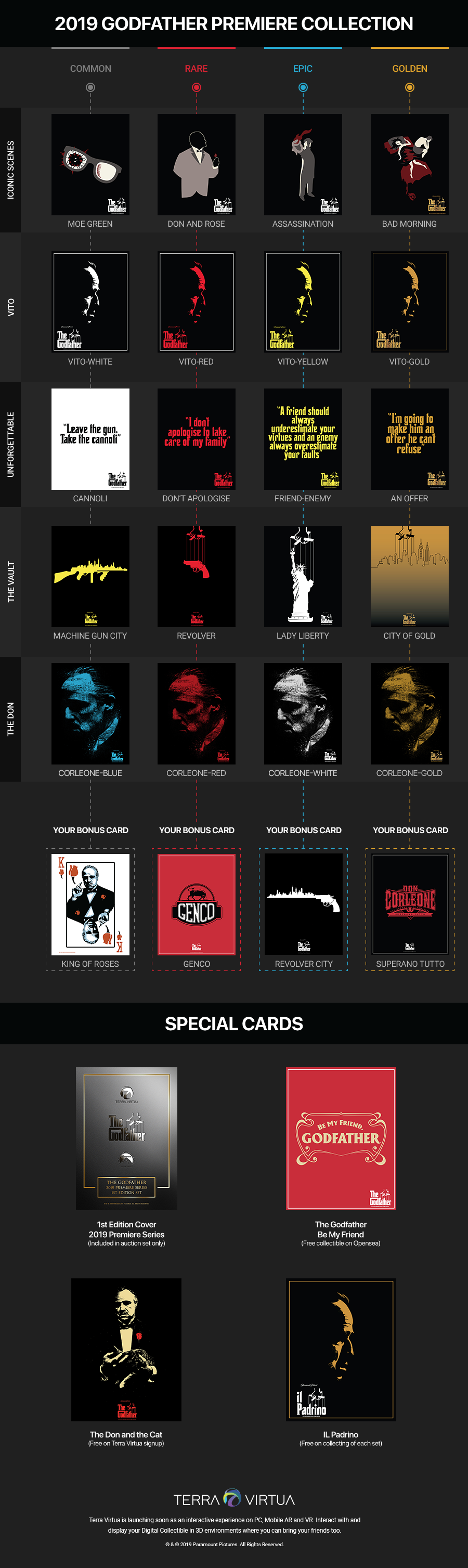This screenshot has width=468, height=1568.
Task: Click the Epic tier blue marker dot
Action: (303, 87)
